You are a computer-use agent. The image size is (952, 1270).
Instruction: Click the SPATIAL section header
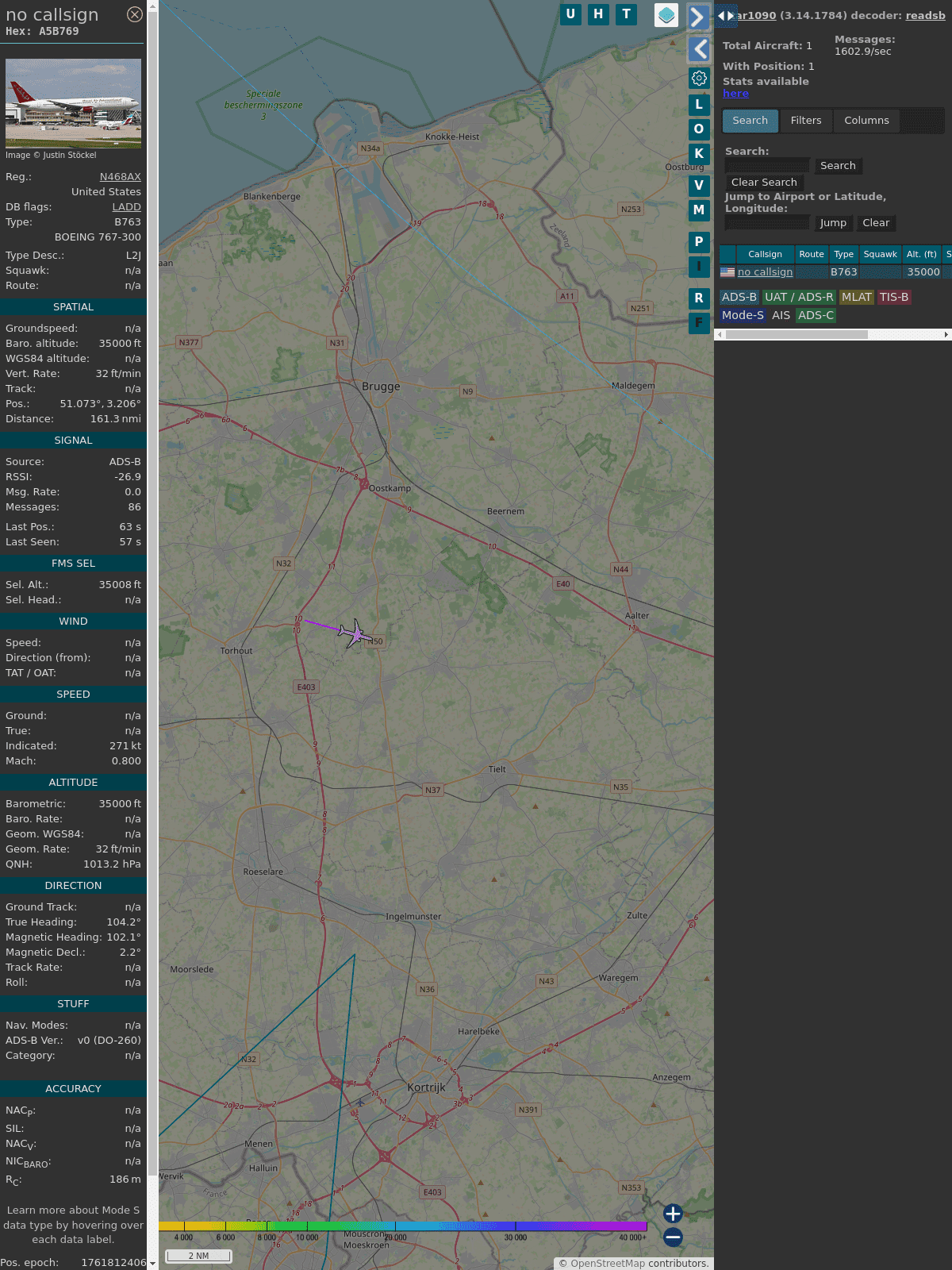point(73,306)
